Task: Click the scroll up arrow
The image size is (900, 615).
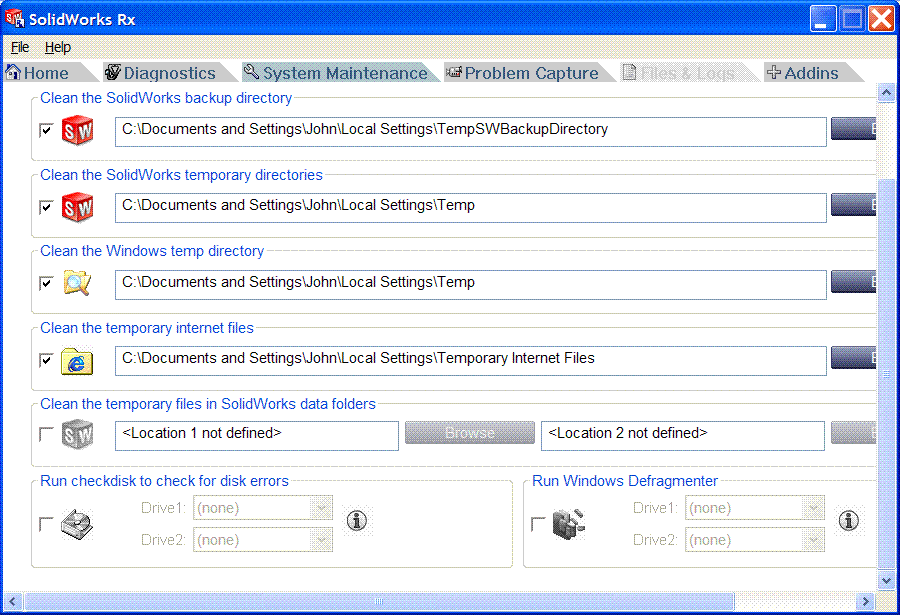Action: [886, 92]
